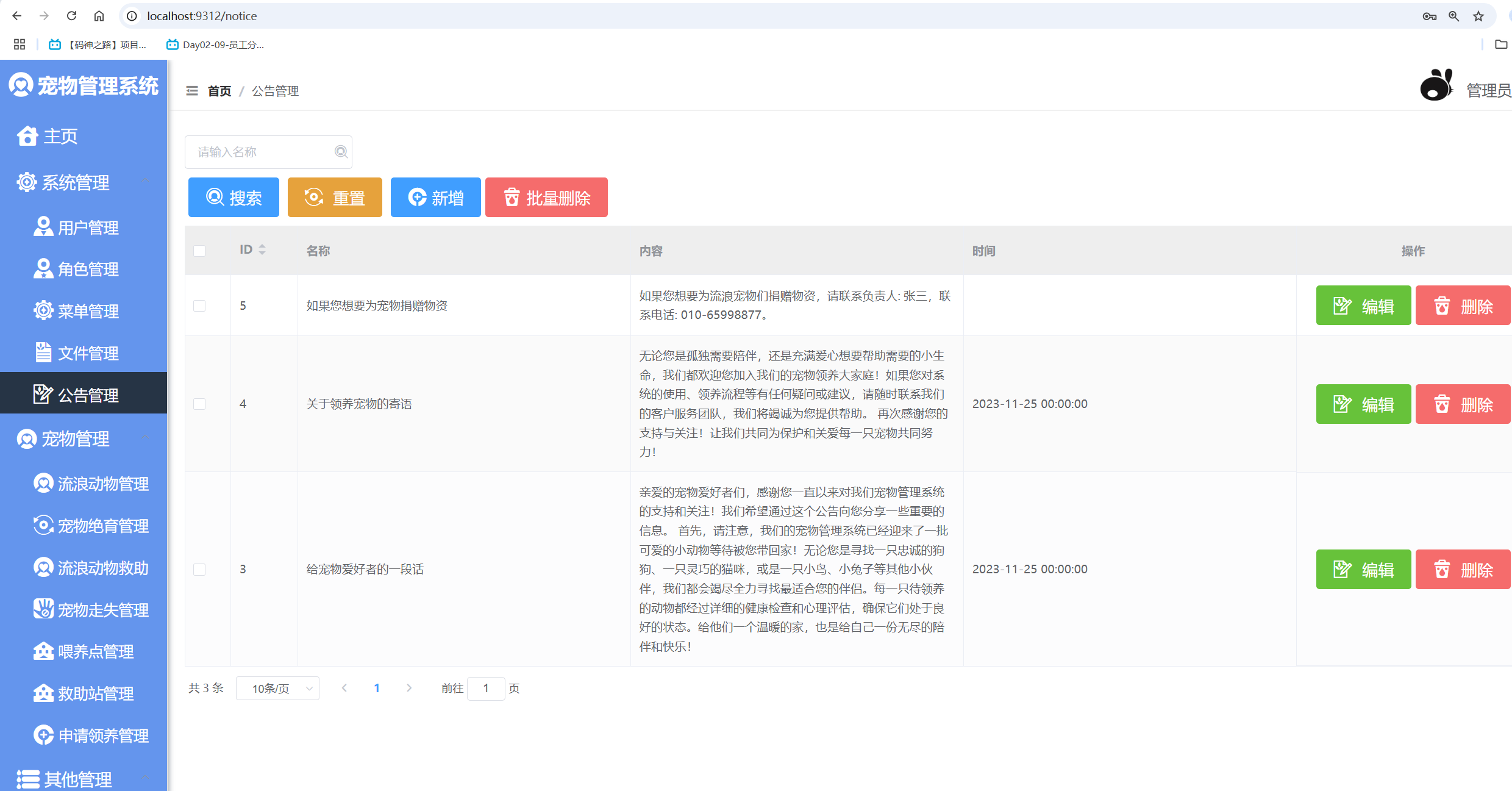Click the blue 搜索 button
1512x791 pixels.
click(234, 198)
